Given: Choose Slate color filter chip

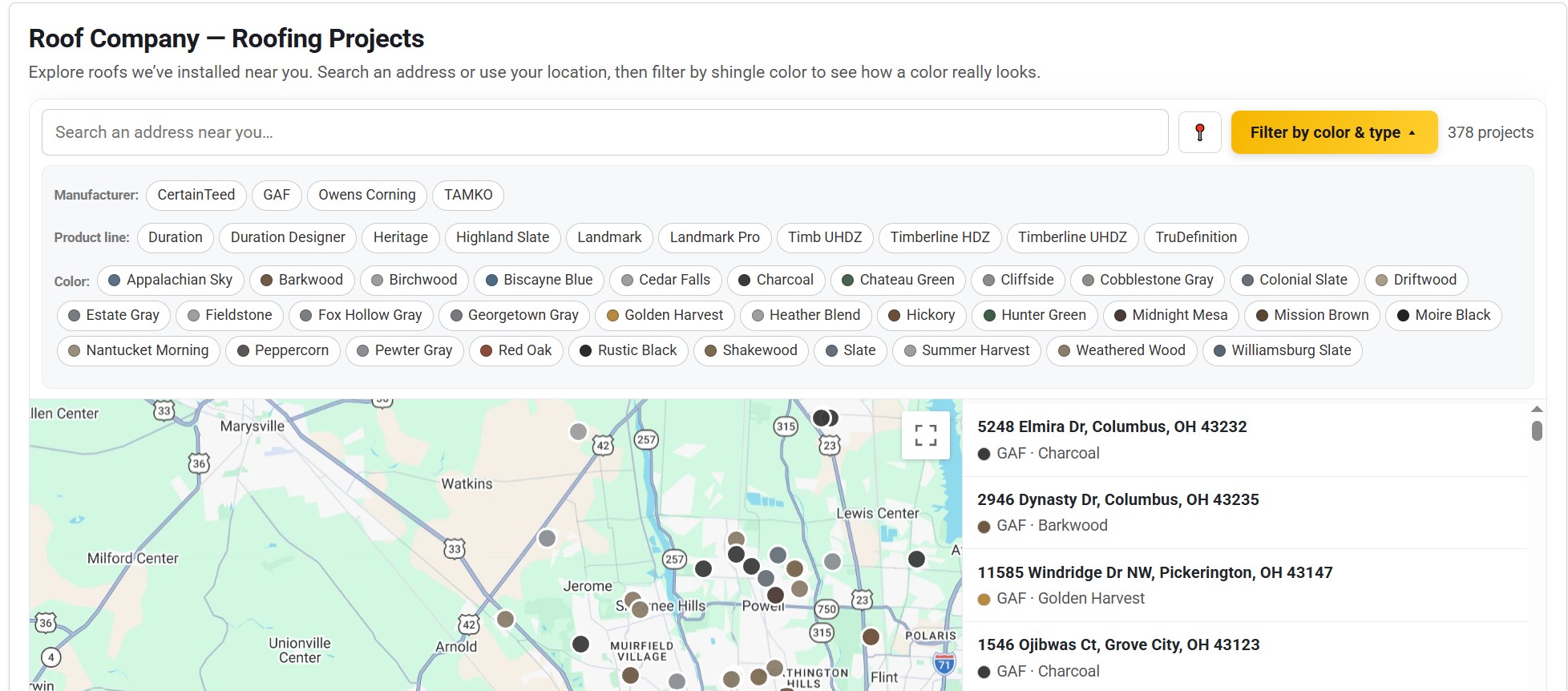Looking at the screenshot, I should click(851, 350).
